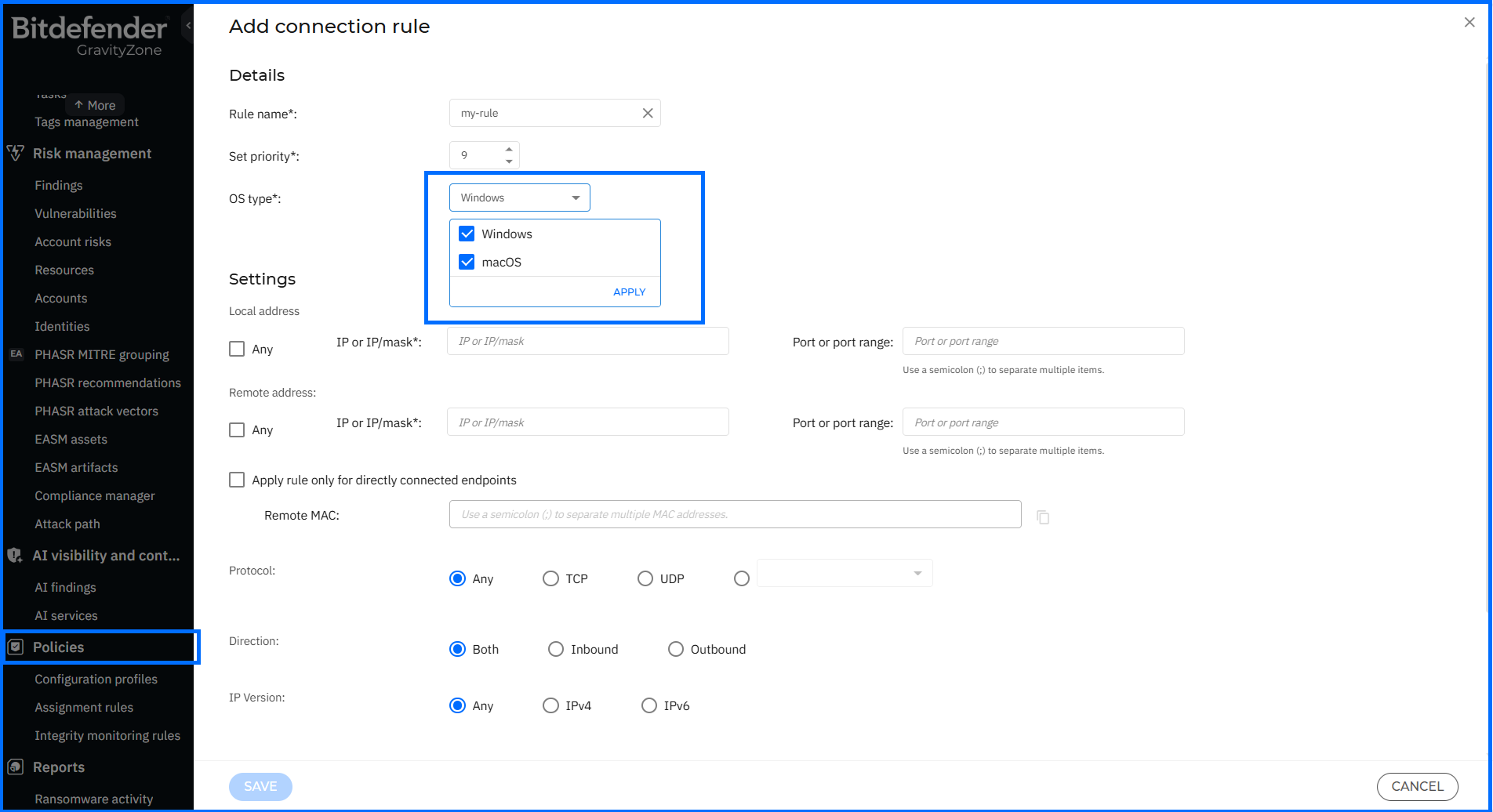1493x812 pixels.
Task: Select the TCP protocol radio button
Action: (x=550, y=578)
